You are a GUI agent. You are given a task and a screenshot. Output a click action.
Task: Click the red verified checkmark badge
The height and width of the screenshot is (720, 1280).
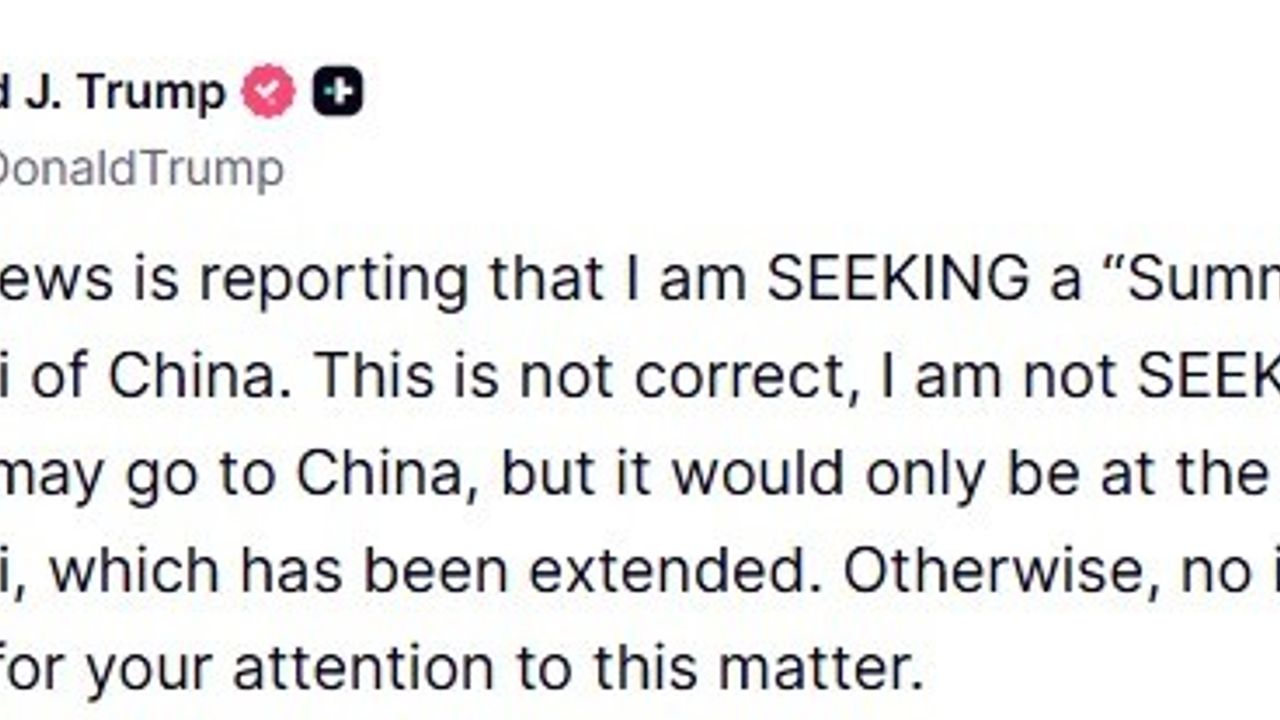[x=269, y=92]
